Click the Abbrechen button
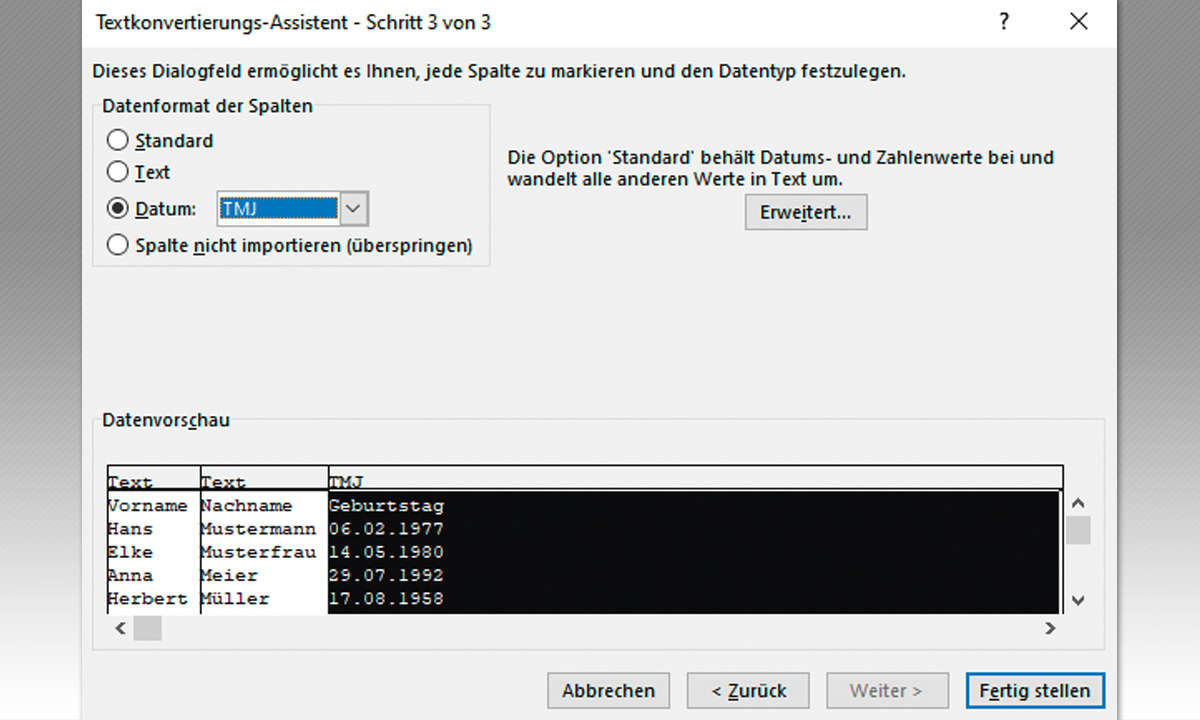The height and width of the screenshot is (720, 1200). [608, 690]
